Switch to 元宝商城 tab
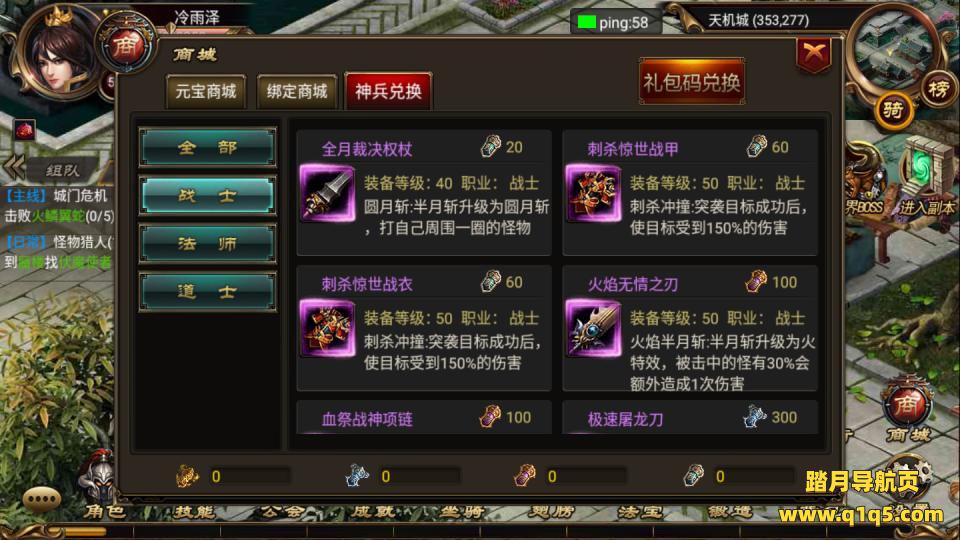Screen dimensions: 960x540 206,92
